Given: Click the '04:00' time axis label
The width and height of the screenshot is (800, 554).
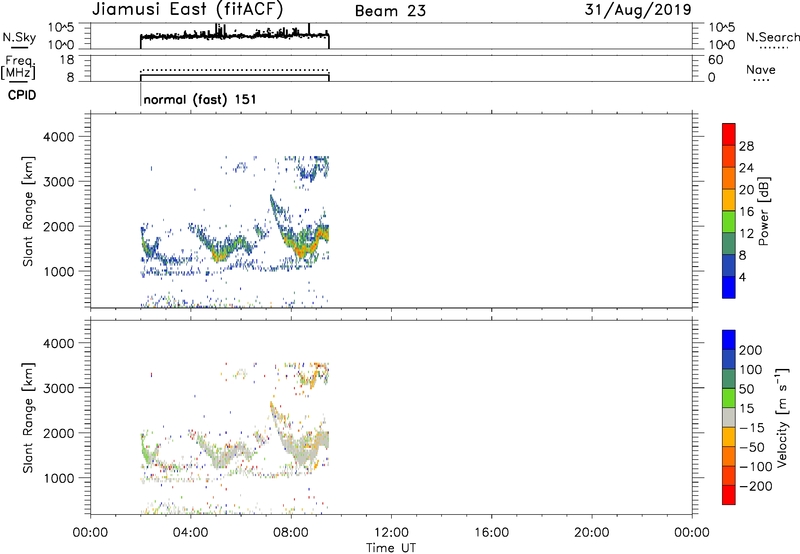Looking at the screenshot, I should click(190, 533).
